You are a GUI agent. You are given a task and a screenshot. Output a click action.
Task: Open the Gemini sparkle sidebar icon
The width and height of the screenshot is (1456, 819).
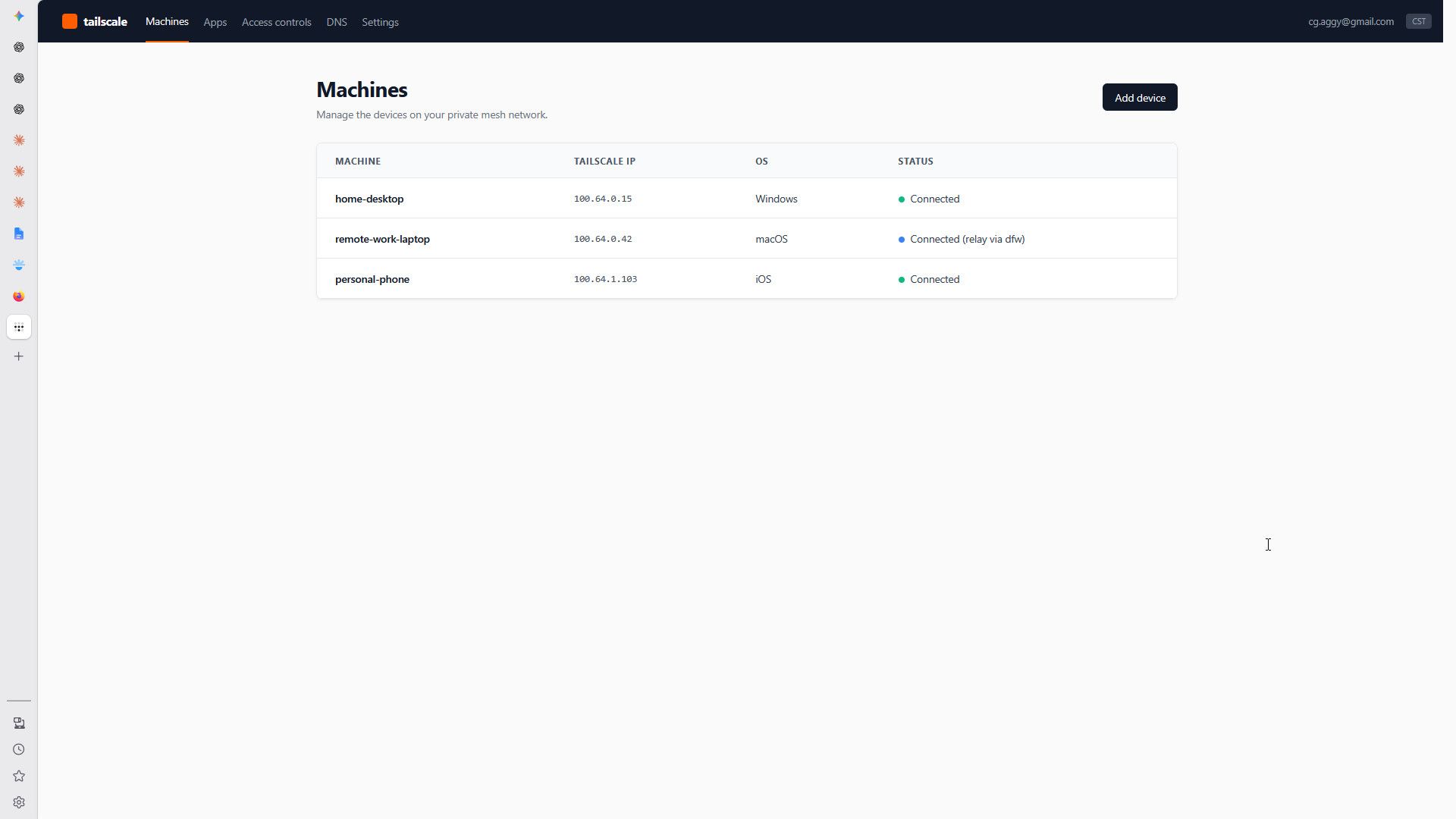[19, 16]
